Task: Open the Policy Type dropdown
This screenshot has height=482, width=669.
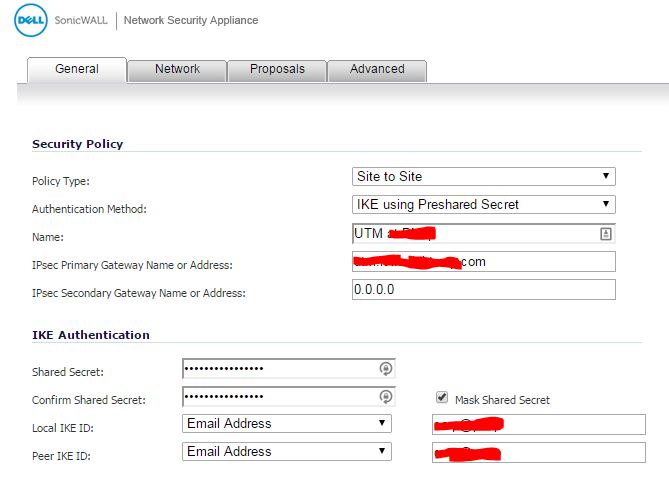Action: [x=484, y=177]
